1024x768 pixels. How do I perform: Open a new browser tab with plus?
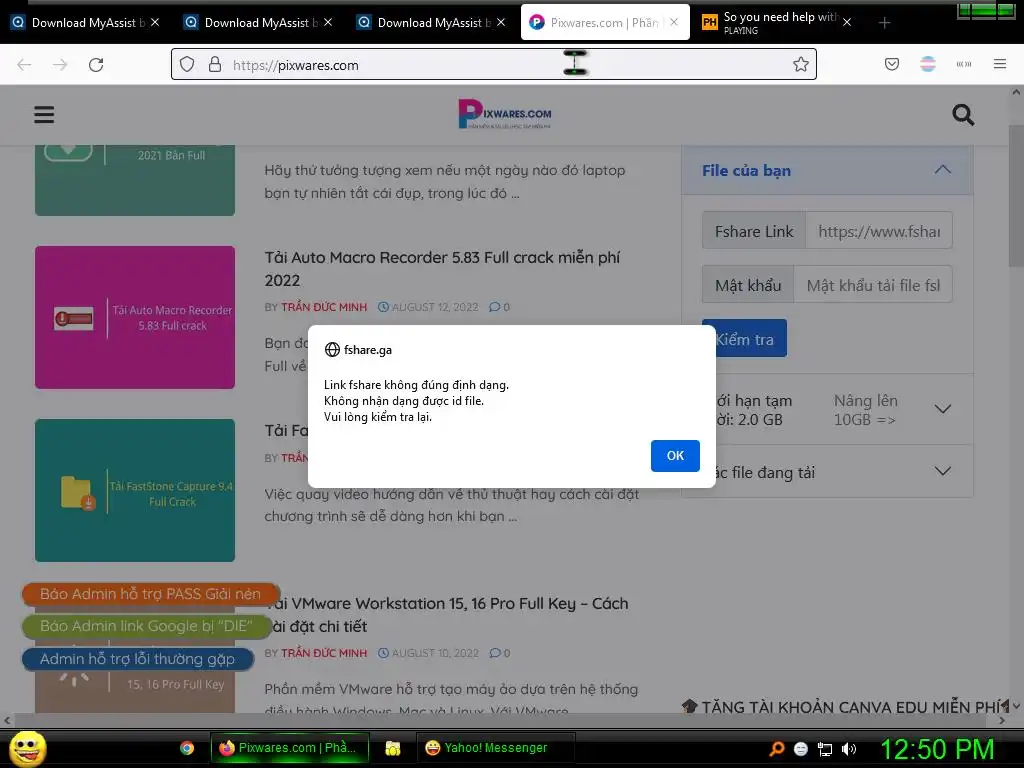(x=884, y=23)
